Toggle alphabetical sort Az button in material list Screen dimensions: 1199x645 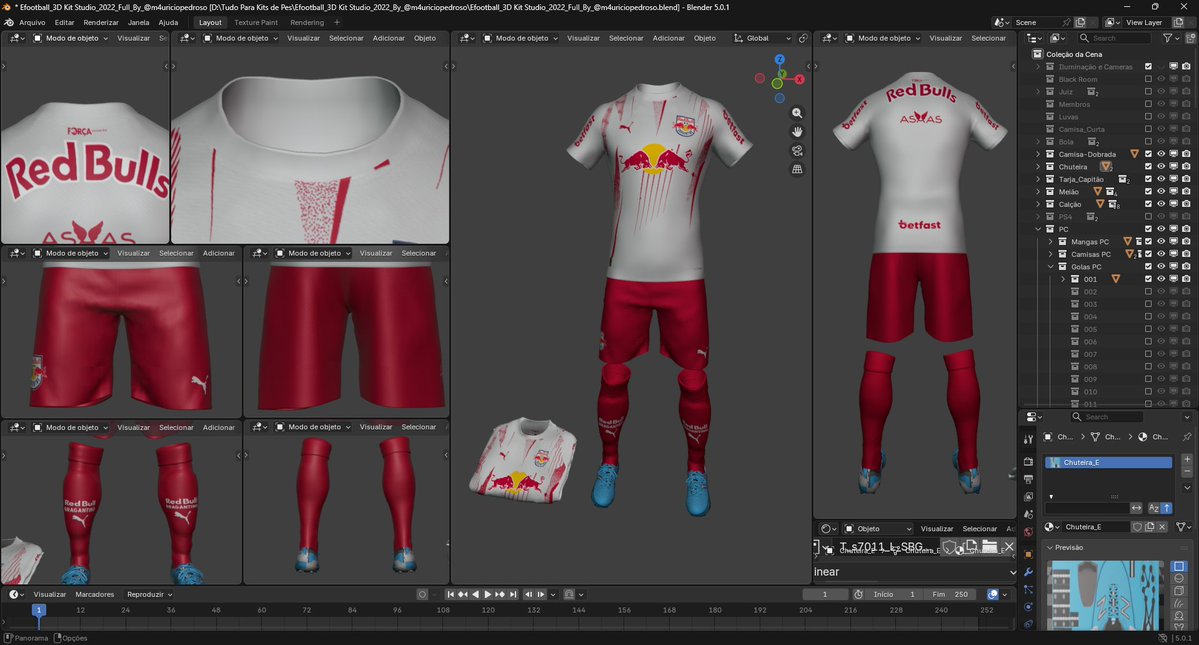tap(1154, 508)
